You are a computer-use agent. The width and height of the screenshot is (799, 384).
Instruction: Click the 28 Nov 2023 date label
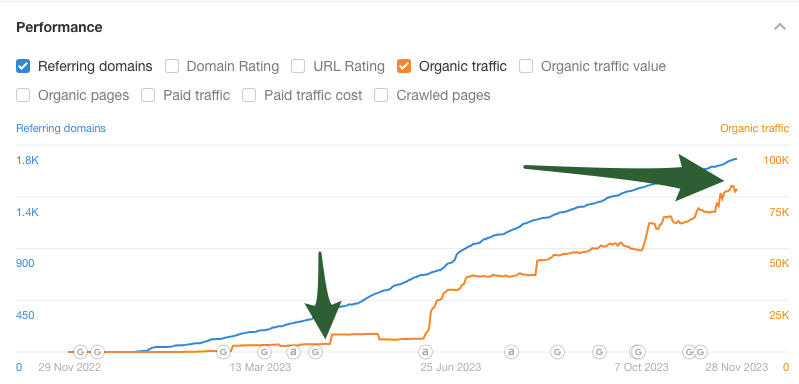point(737,367)
